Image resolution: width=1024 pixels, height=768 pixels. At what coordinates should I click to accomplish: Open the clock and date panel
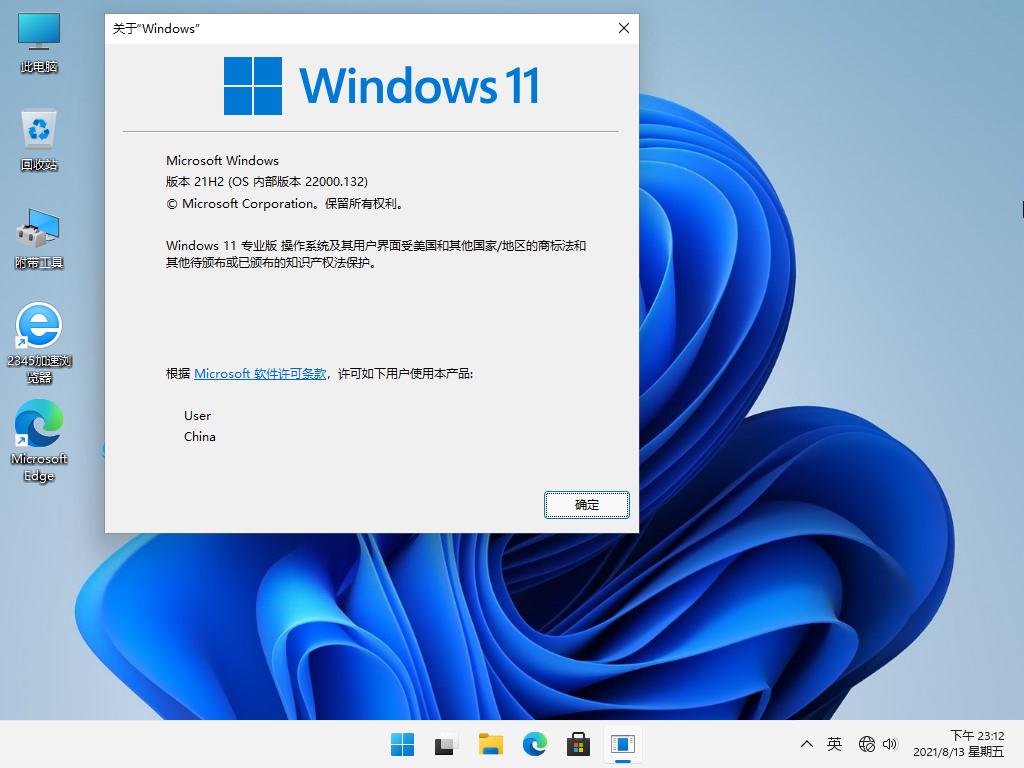pyautogui.click(x=959, y=744)
